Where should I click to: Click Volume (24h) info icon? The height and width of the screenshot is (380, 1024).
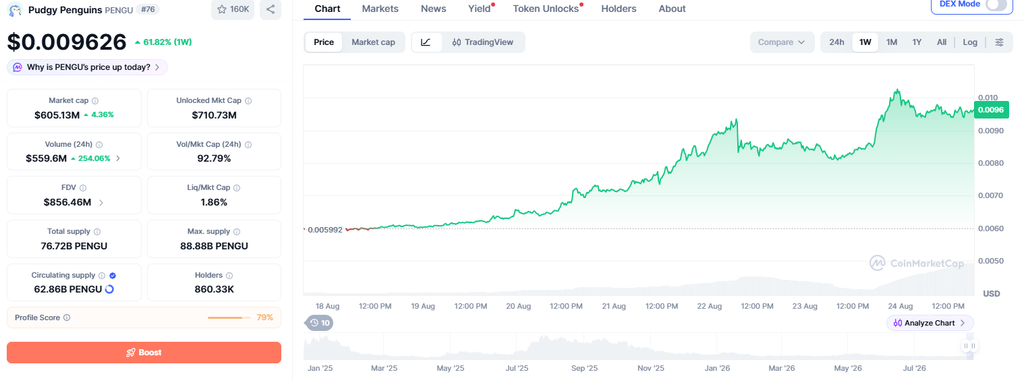[x=99, y=144]
